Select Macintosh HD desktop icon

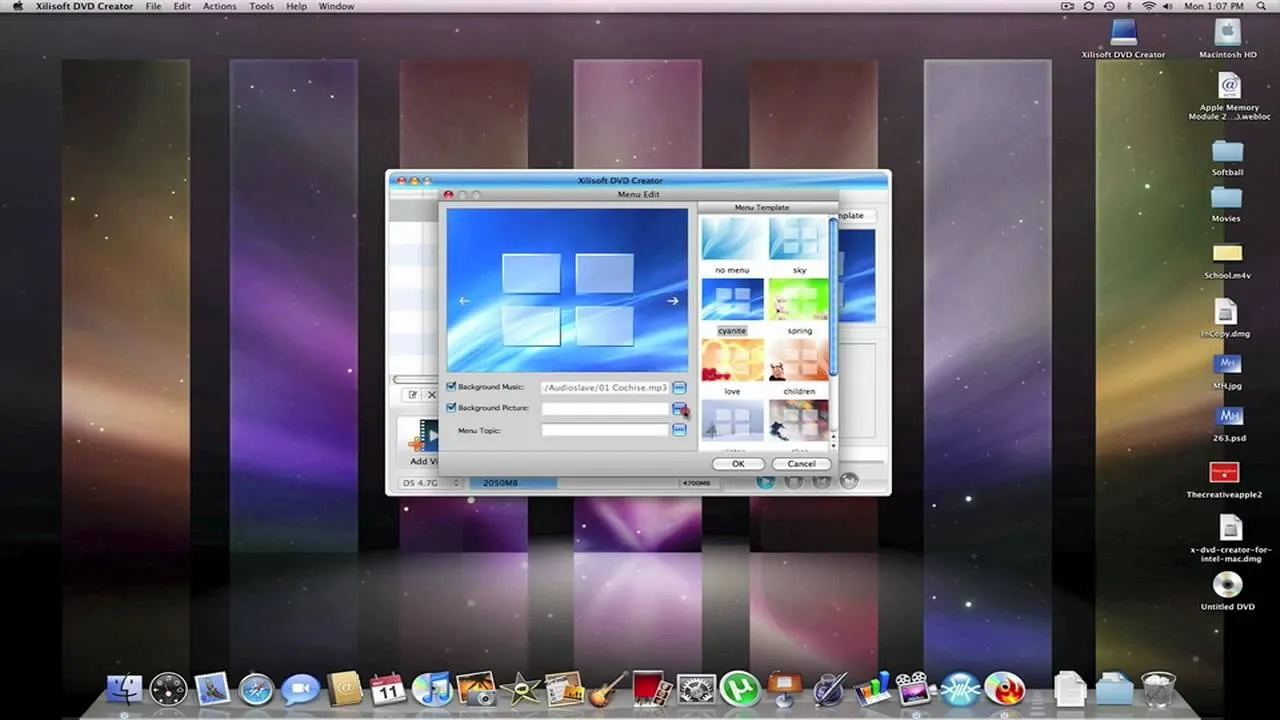pyautogui.click(x=1227, y=37)
